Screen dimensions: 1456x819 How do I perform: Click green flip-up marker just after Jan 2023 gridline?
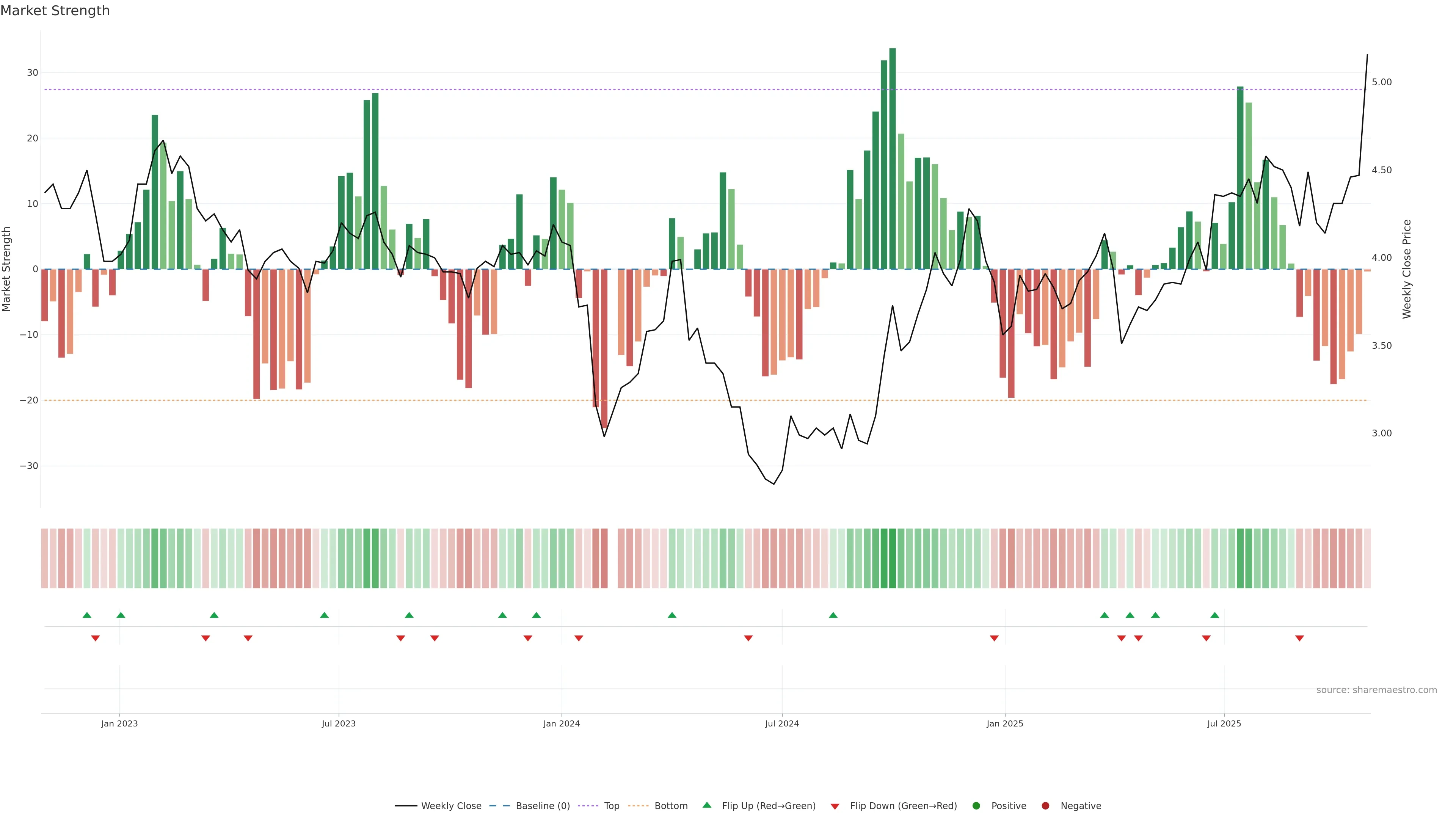pos(121,615)
